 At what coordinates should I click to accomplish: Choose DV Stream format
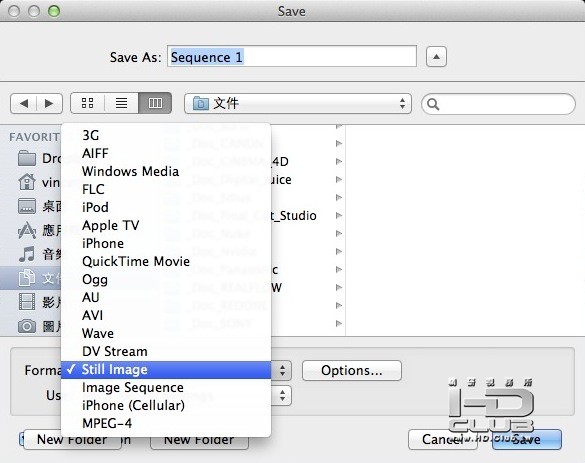tap(166, 351)
